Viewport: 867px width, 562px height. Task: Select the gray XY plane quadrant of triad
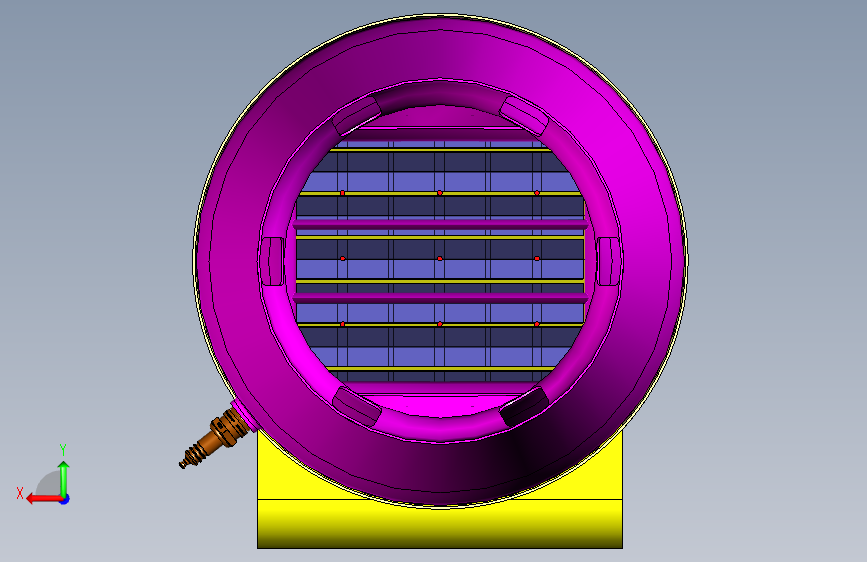click(x=49, y=485)
